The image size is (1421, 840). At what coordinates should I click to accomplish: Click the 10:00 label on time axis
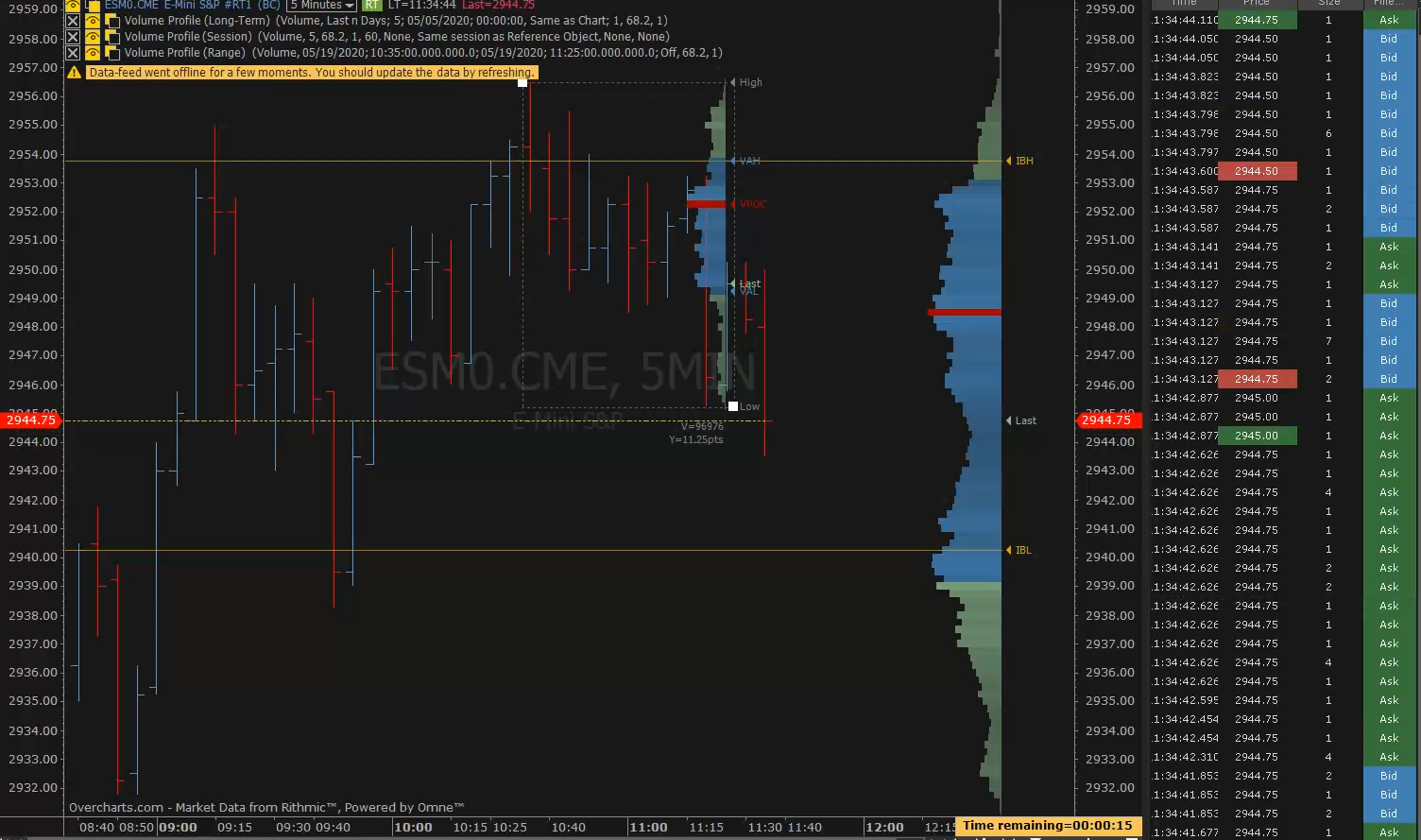(x=413, y=828)
